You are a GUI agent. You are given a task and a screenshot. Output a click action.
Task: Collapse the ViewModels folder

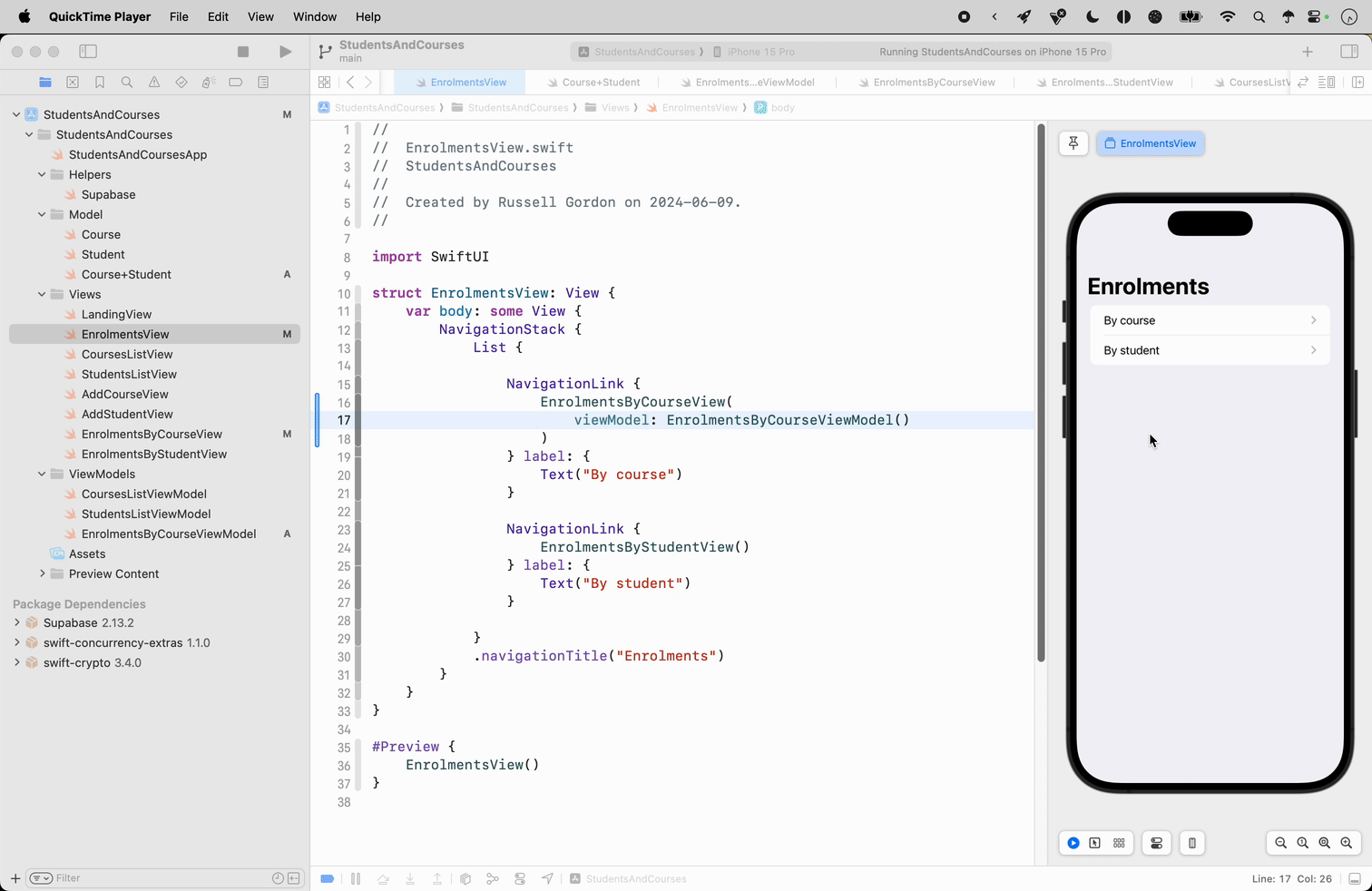pyautogui.click(x=42, y=474)
